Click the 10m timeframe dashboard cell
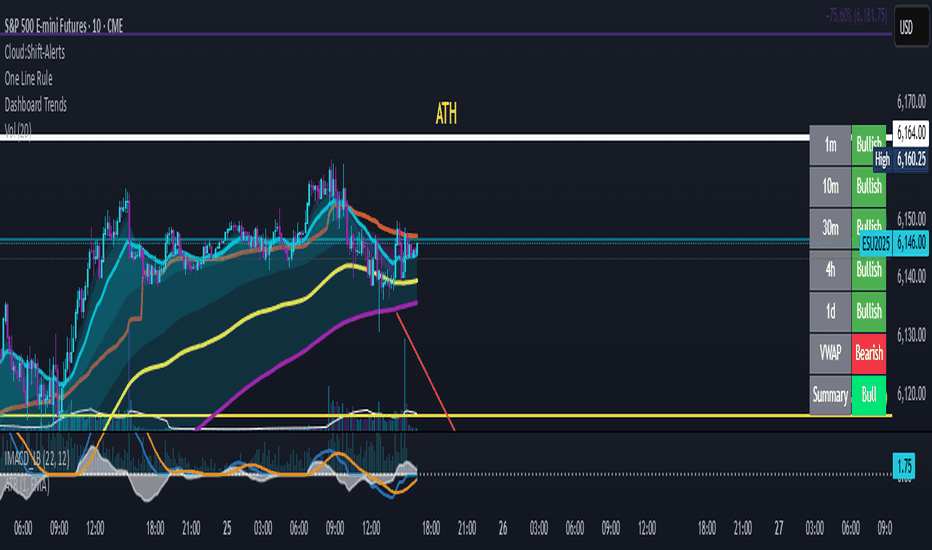Image resolution: width=932 pixels, height=550 pixels. [830, 186]
